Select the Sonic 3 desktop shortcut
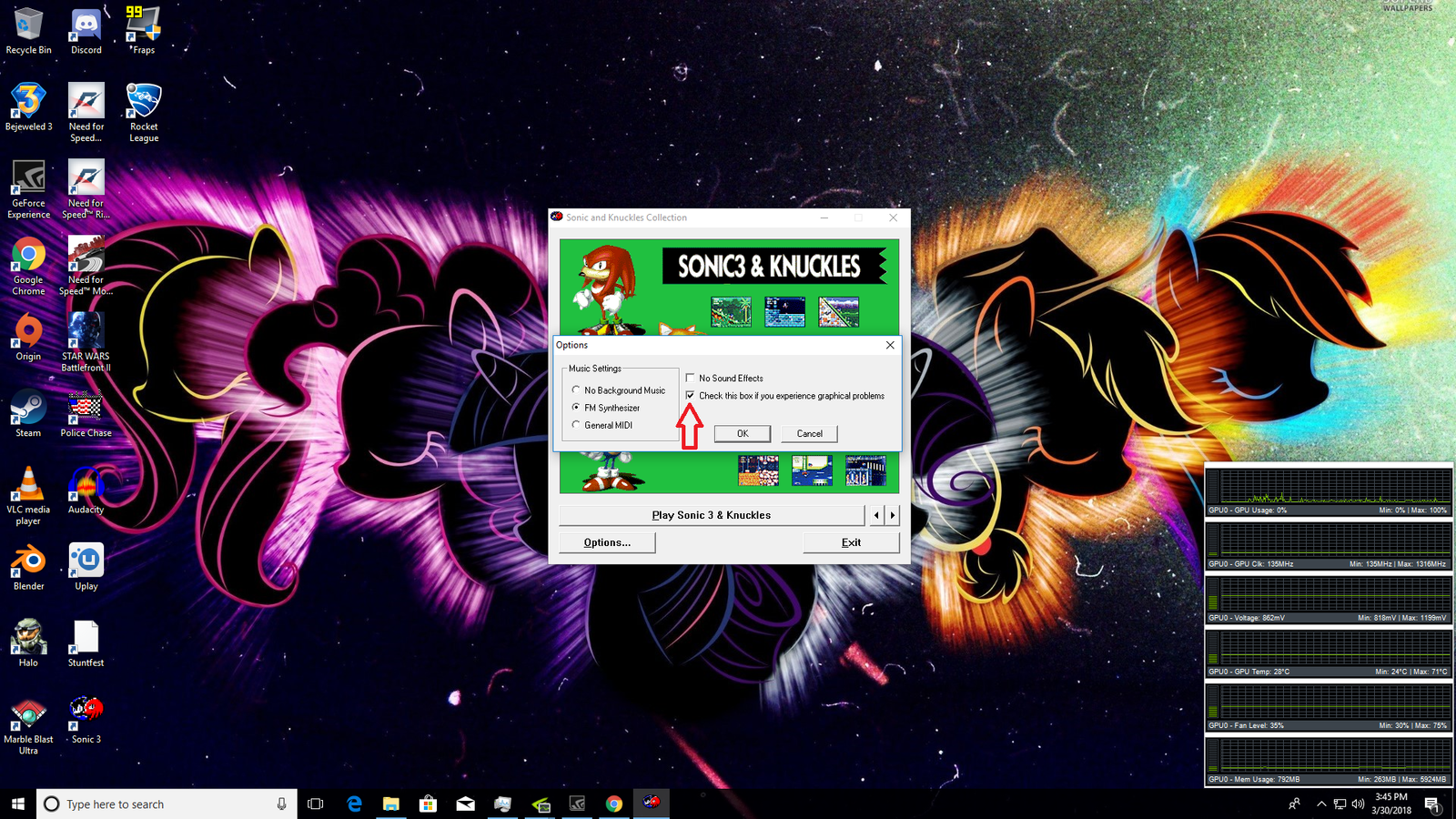 click(86, 719)
